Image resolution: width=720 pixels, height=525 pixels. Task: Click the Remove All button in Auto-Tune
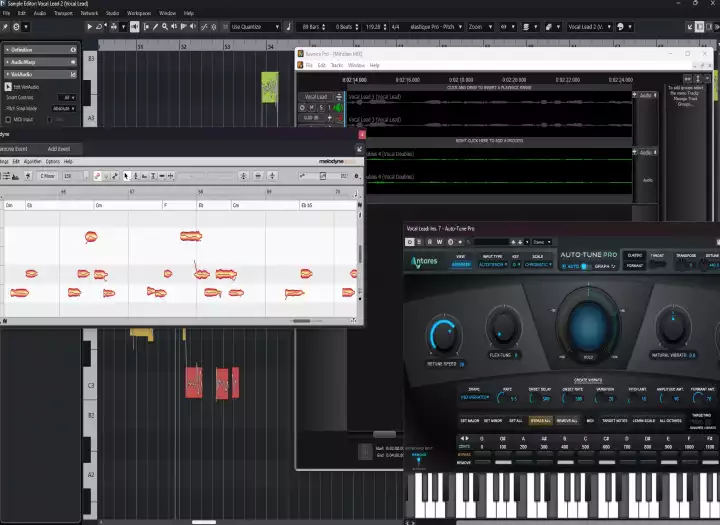coord(569,421)
